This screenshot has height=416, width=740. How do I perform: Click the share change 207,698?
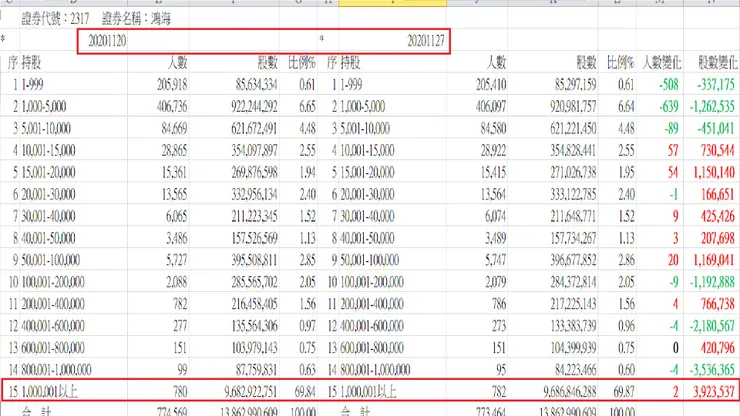[x=718, y=238]
